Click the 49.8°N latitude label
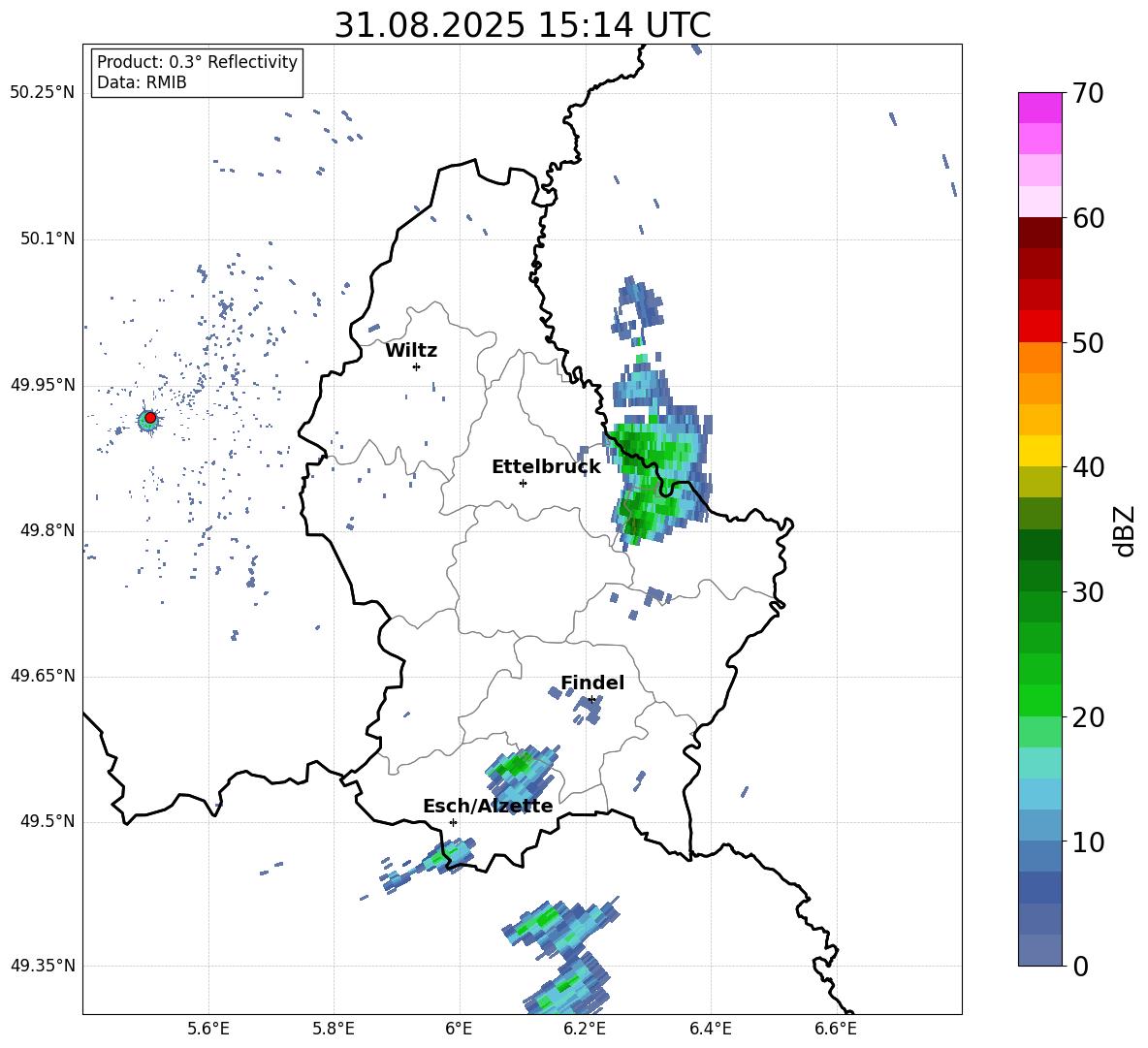This screenshot has height=1048, width=1148. point(47,530)
